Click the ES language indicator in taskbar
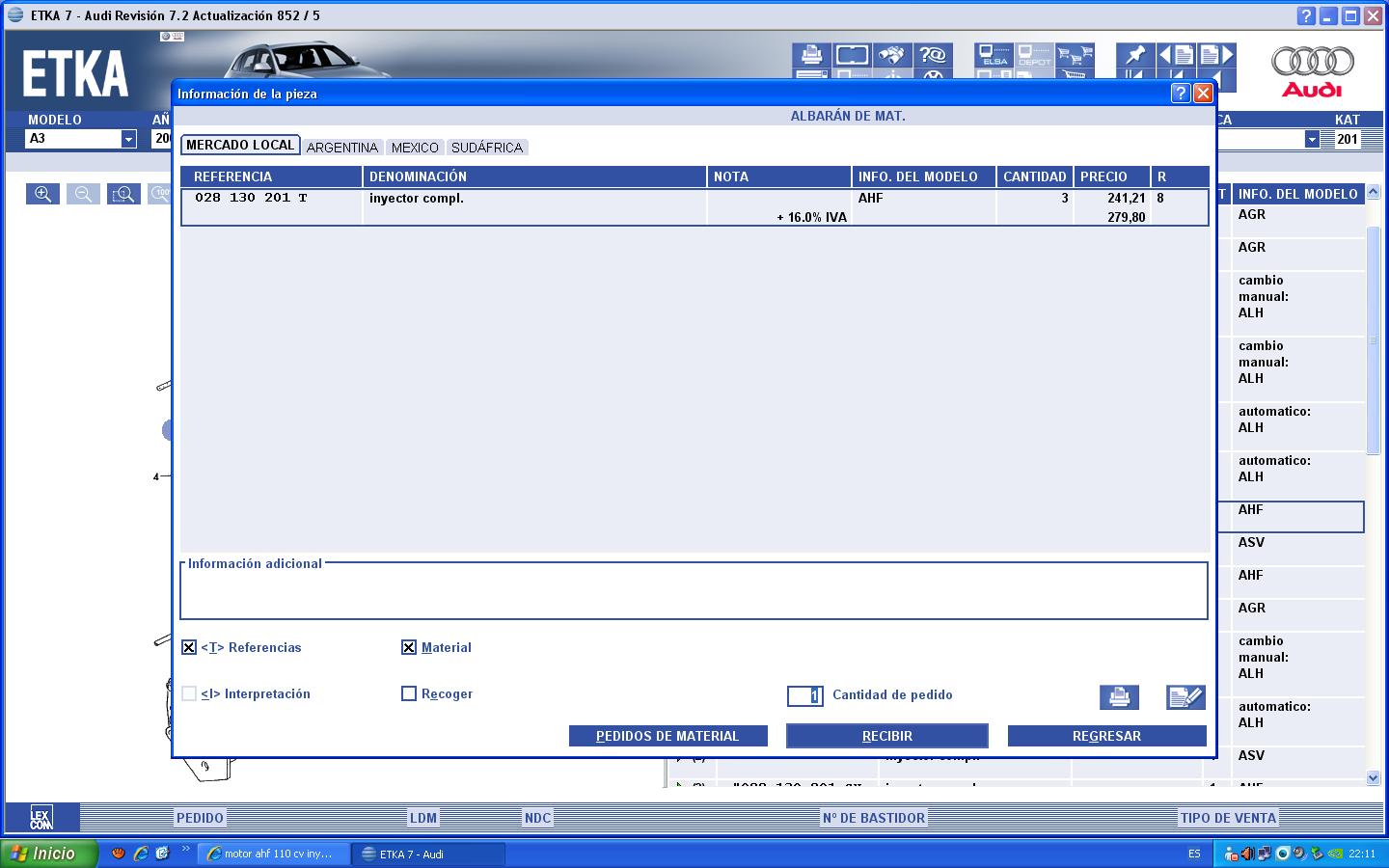 coord(1194,854)
